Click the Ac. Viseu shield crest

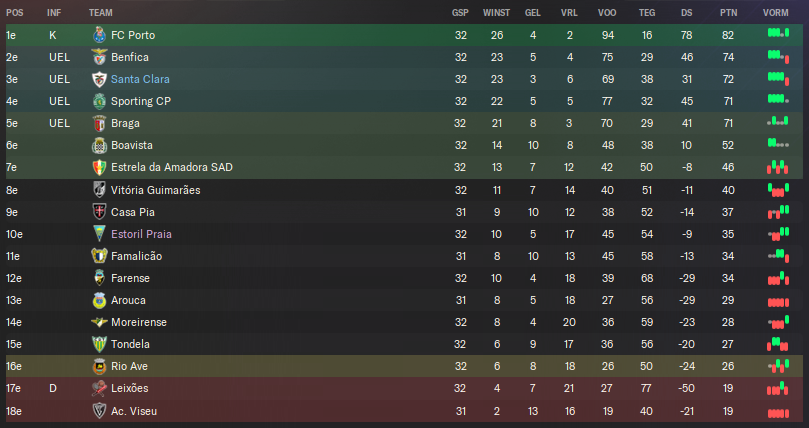click(x=99, y=411)
